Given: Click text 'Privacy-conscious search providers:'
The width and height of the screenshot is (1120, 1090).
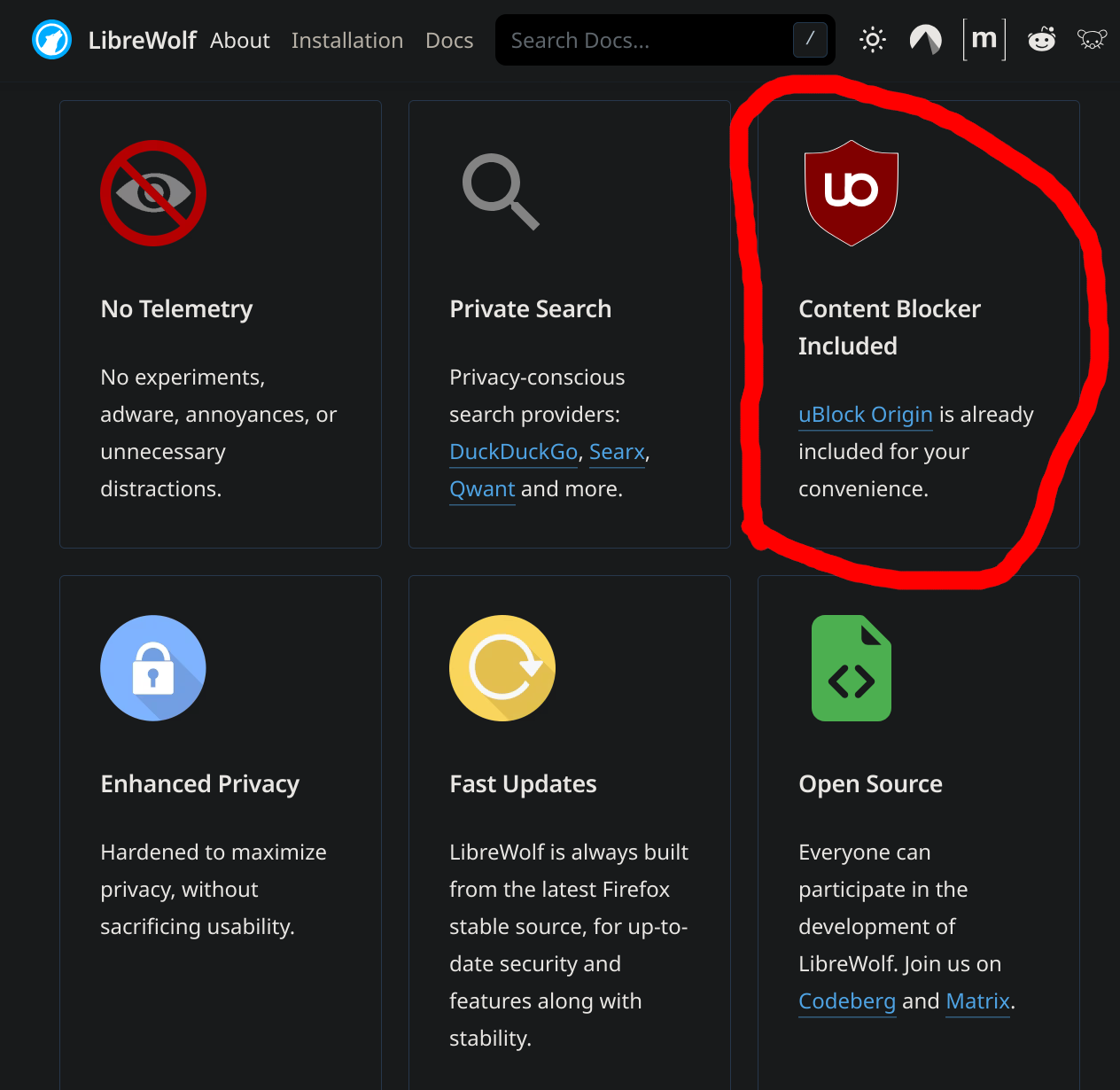Looking at the screenshot, I should [537, 396].
